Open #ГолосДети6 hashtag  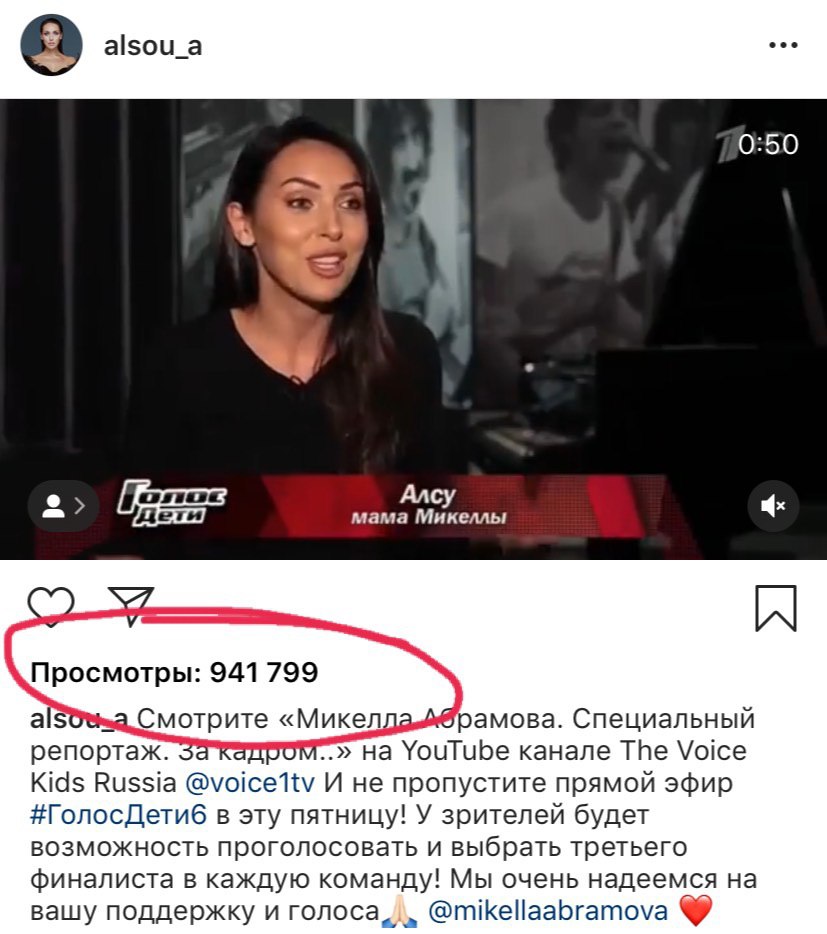click(119, 814)
